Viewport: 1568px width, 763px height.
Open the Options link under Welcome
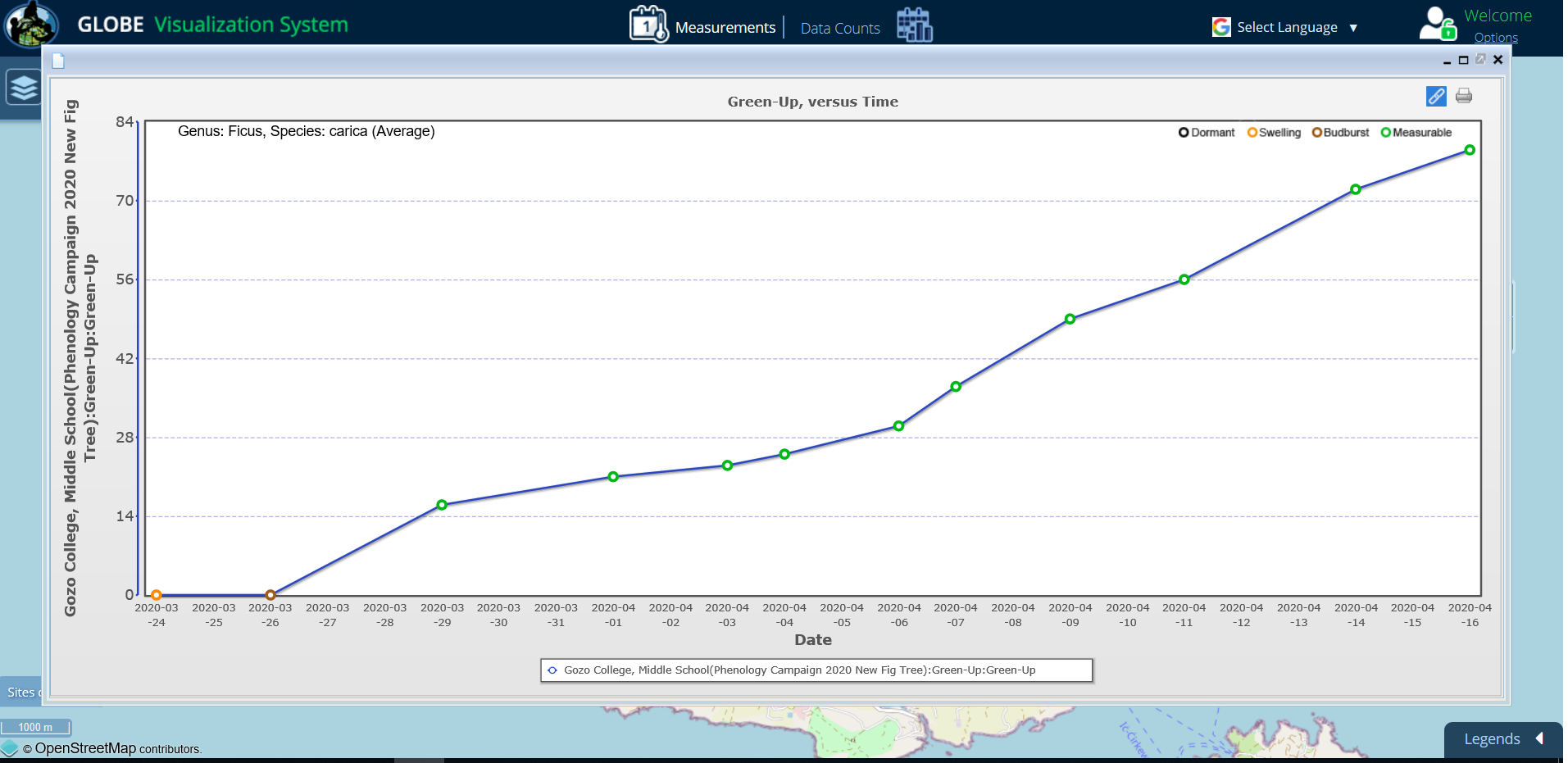pyautogui.click(x=1495, y=38)
